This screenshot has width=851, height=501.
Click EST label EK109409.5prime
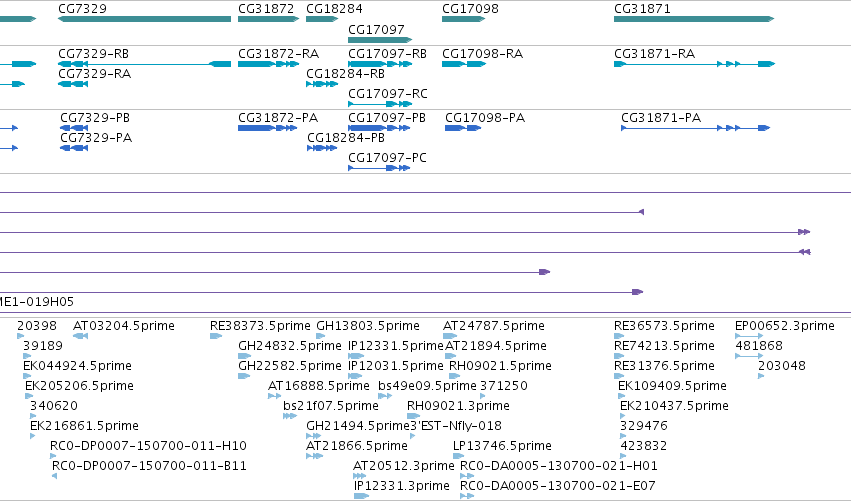tap(672, 386)
